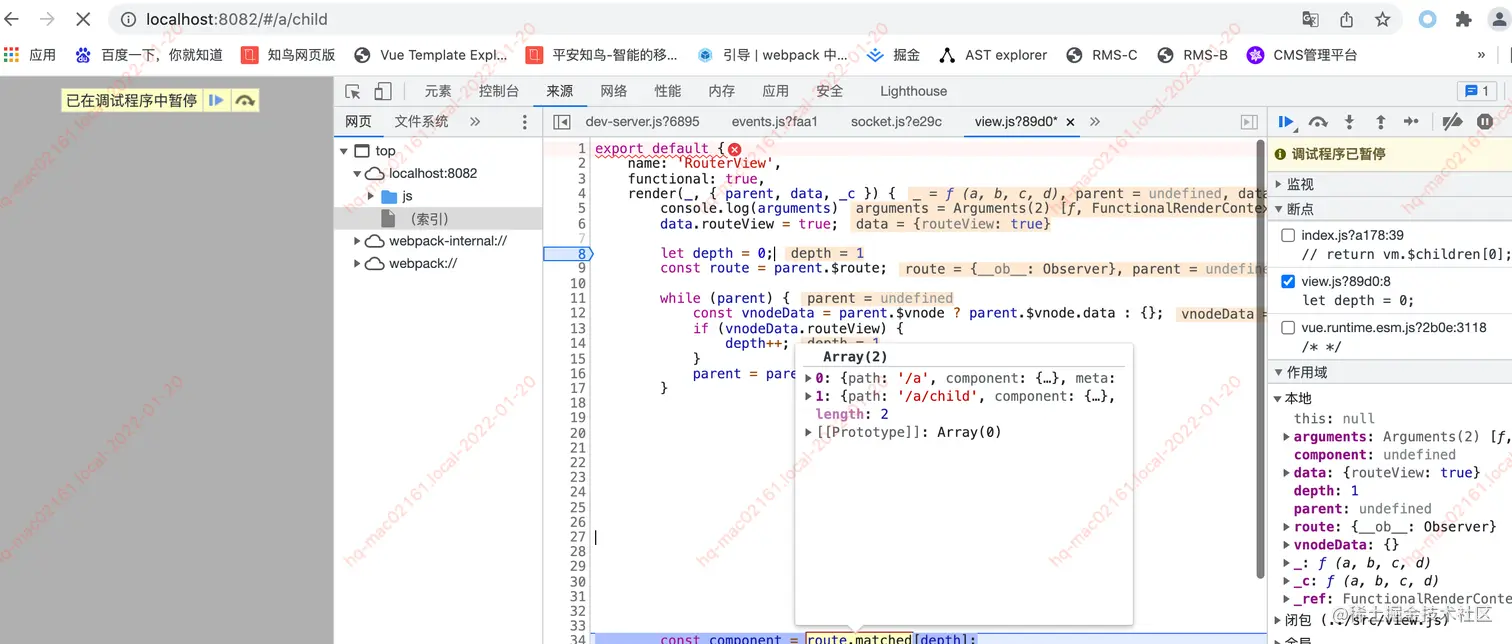Open the socket.js?e29c editor tab
1512x644 pixels.
pos(896,122)
